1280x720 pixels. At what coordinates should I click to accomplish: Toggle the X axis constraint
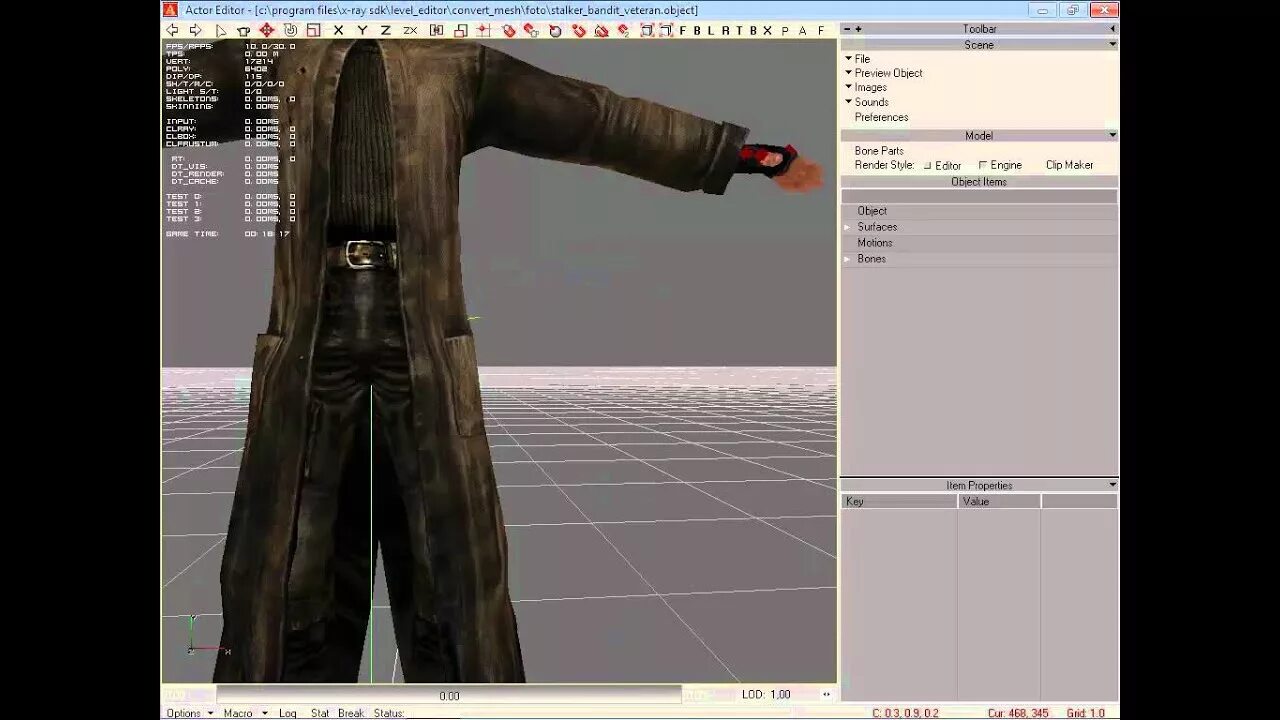click(x=338, y=30)
